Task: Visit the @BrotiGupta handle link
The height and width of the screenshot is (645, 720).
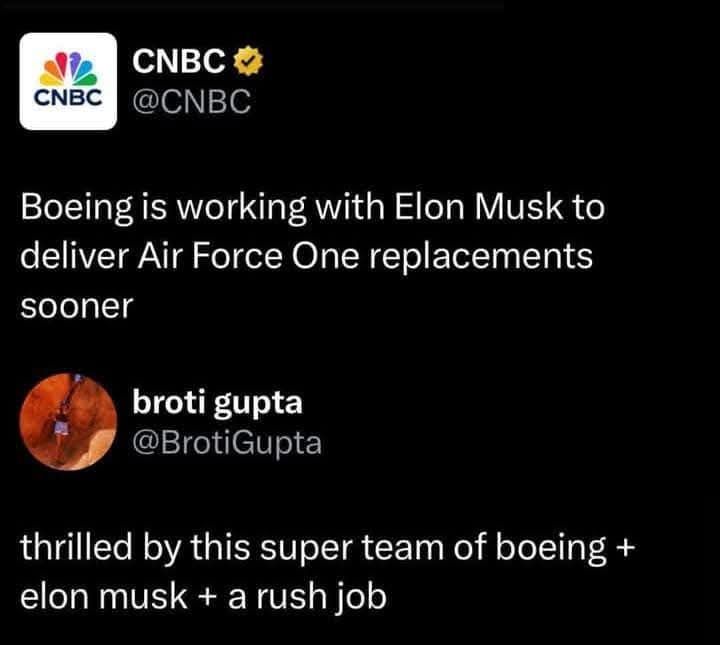Action: point(227,441)
